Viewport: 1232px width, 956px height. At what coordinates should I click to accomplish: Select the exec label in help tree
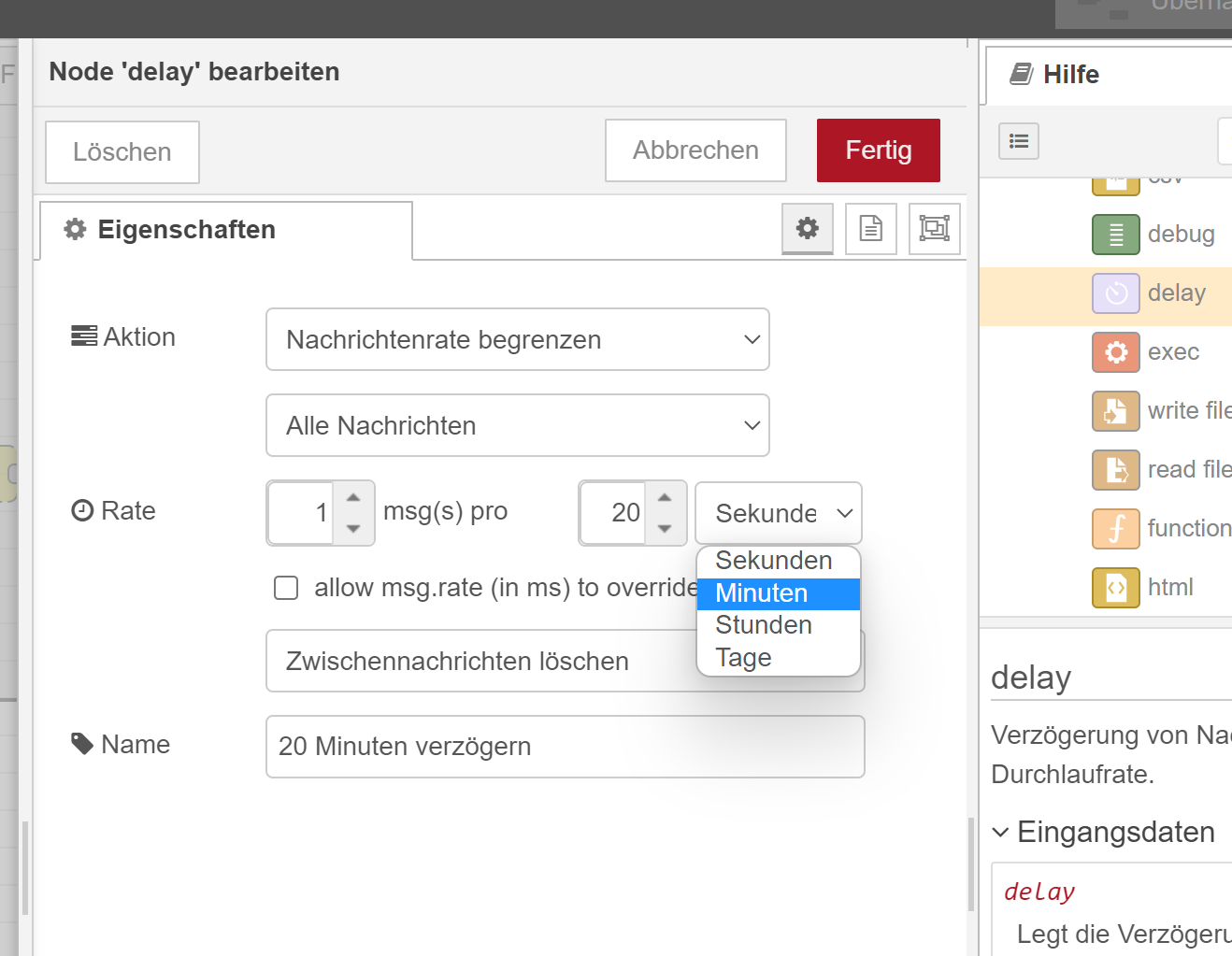pyautogui.click(x=1173, y=352)
